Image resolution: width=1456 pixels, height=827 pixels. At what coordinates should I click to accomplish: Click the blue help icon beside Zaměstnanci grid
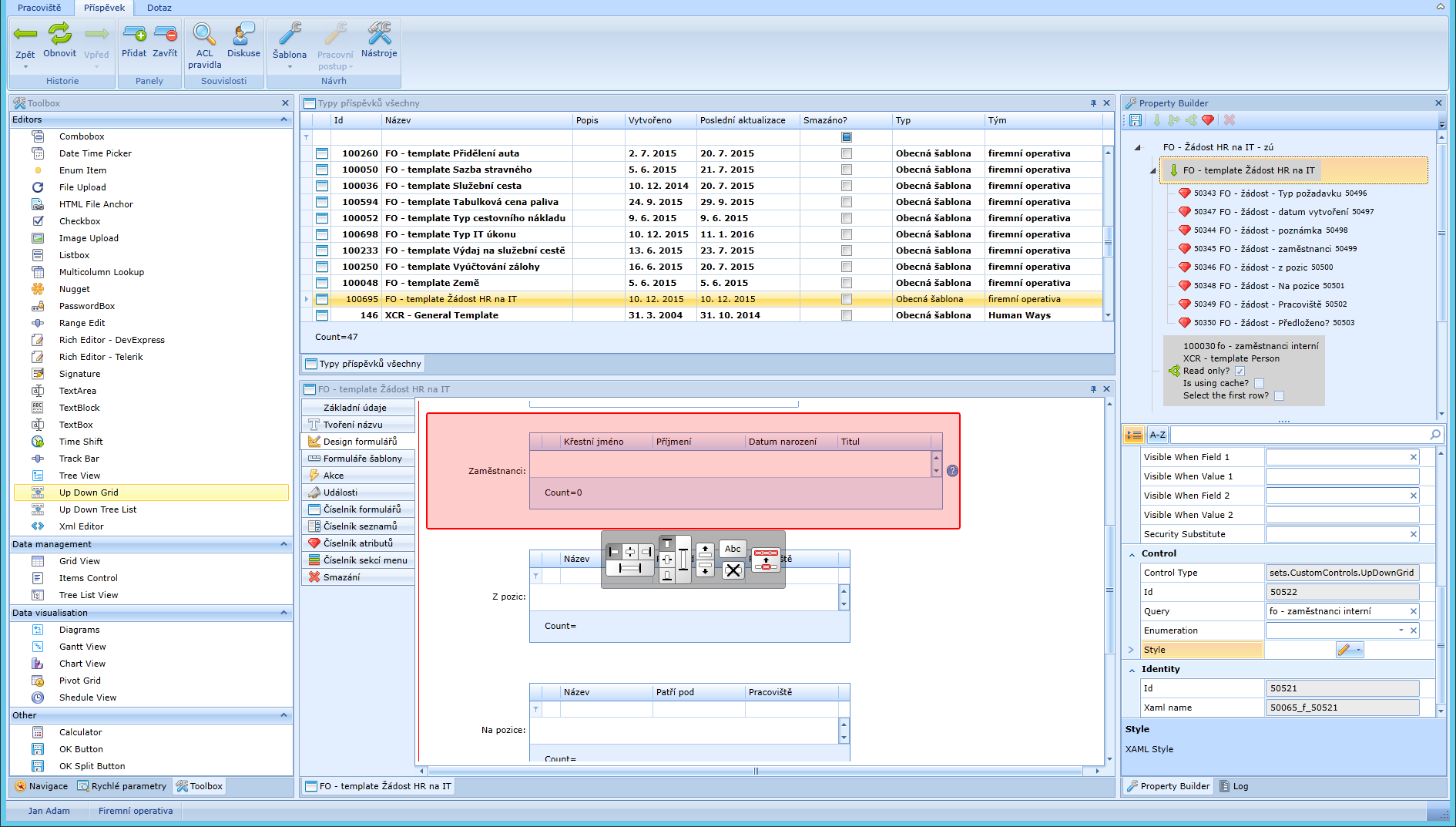(x=952, y=471)
